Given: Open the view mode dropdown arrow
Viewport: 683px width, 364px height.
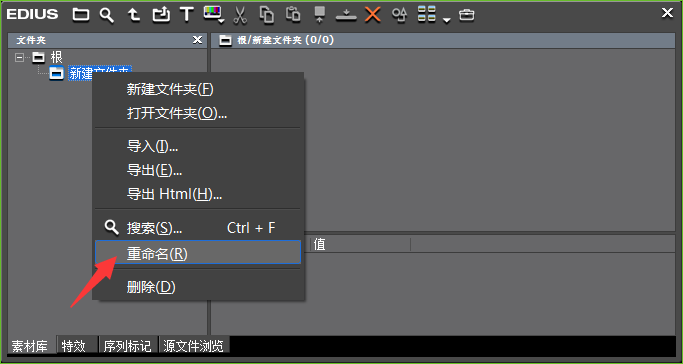Looking at the screenshot, I should click(446, 20).
